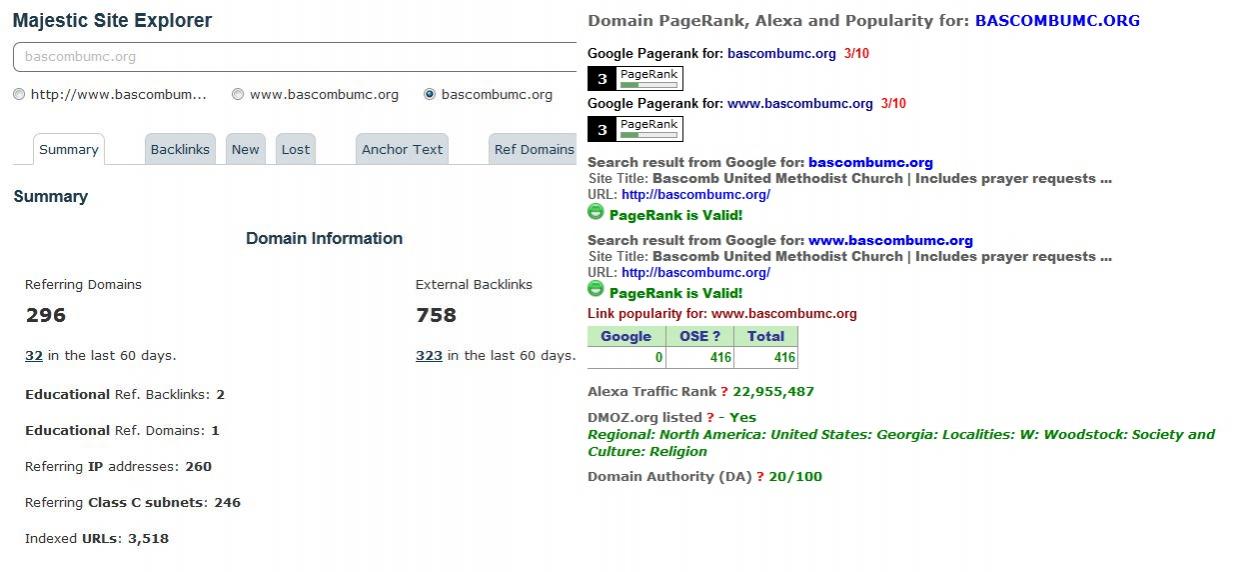The width and height of the screenshot is (1238, 572).
Task: Open the 32 referring domains link
Action: coord(34,355)
